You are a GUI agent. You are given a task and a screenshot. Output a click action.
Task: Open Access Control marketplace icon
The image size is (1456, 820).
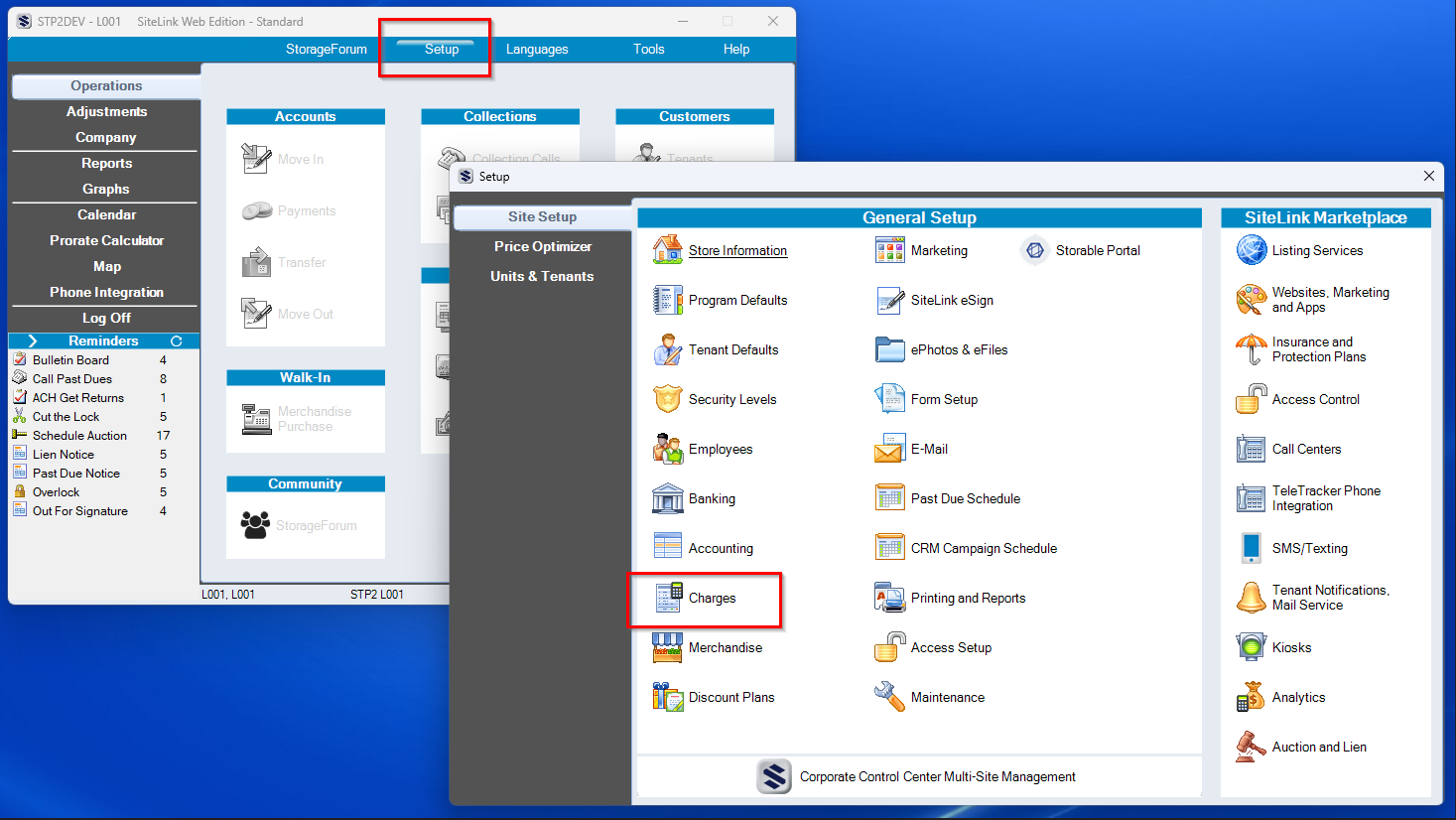click(1252, 399)
